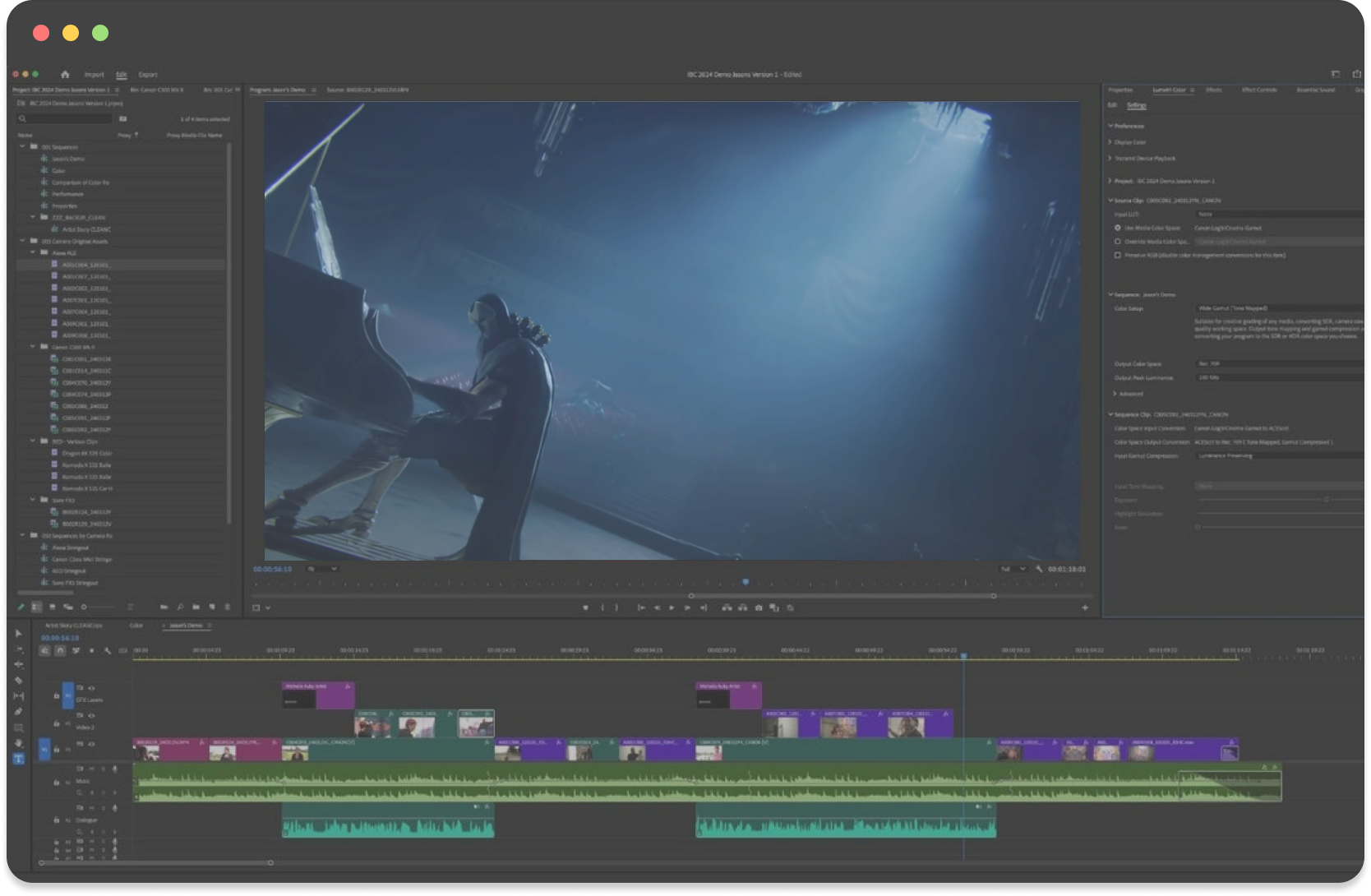Pick the Pen tool
This screenshot has width=1371, height=896.
[18, 712]
